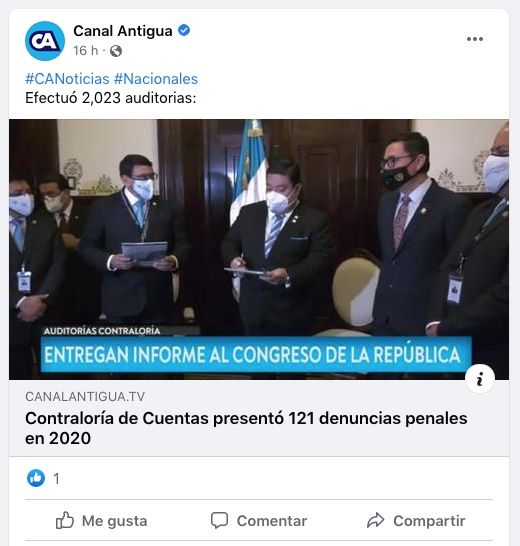Image resolution: width=520 pixels, height=546 pixels.
Task: Open article headline about Contraloría de Cuentas
Action: [246, 428]
